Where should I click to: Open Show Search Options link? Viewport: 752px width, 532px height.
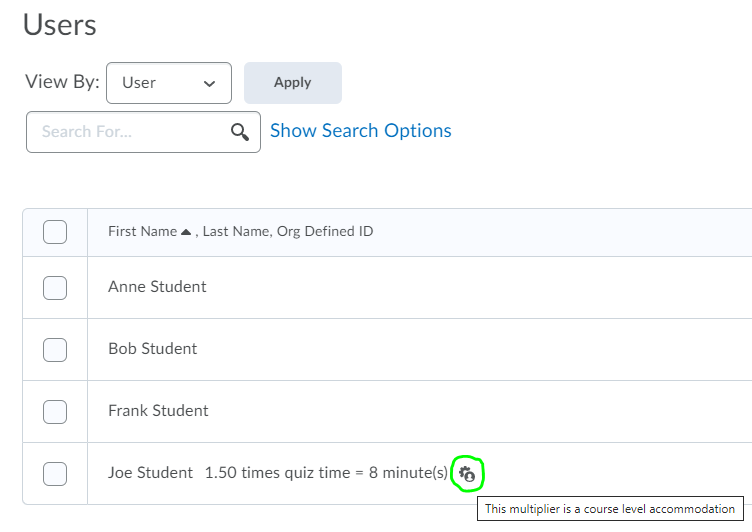click(x=361, y=131)
